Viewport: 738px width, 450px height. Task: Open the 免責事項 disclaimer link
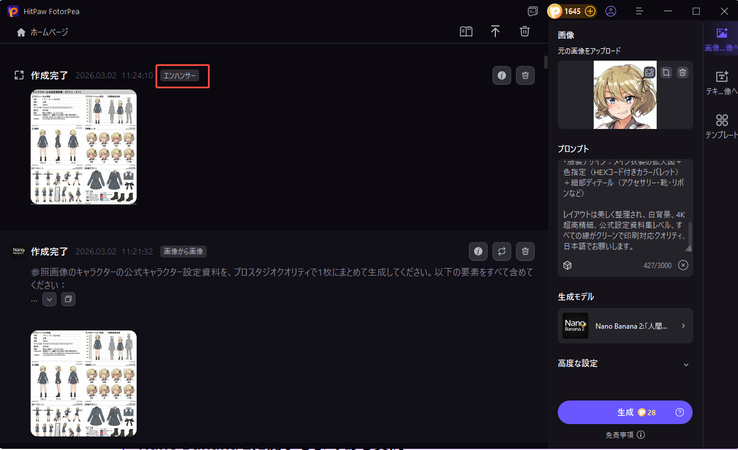click(x=625, y=435)
